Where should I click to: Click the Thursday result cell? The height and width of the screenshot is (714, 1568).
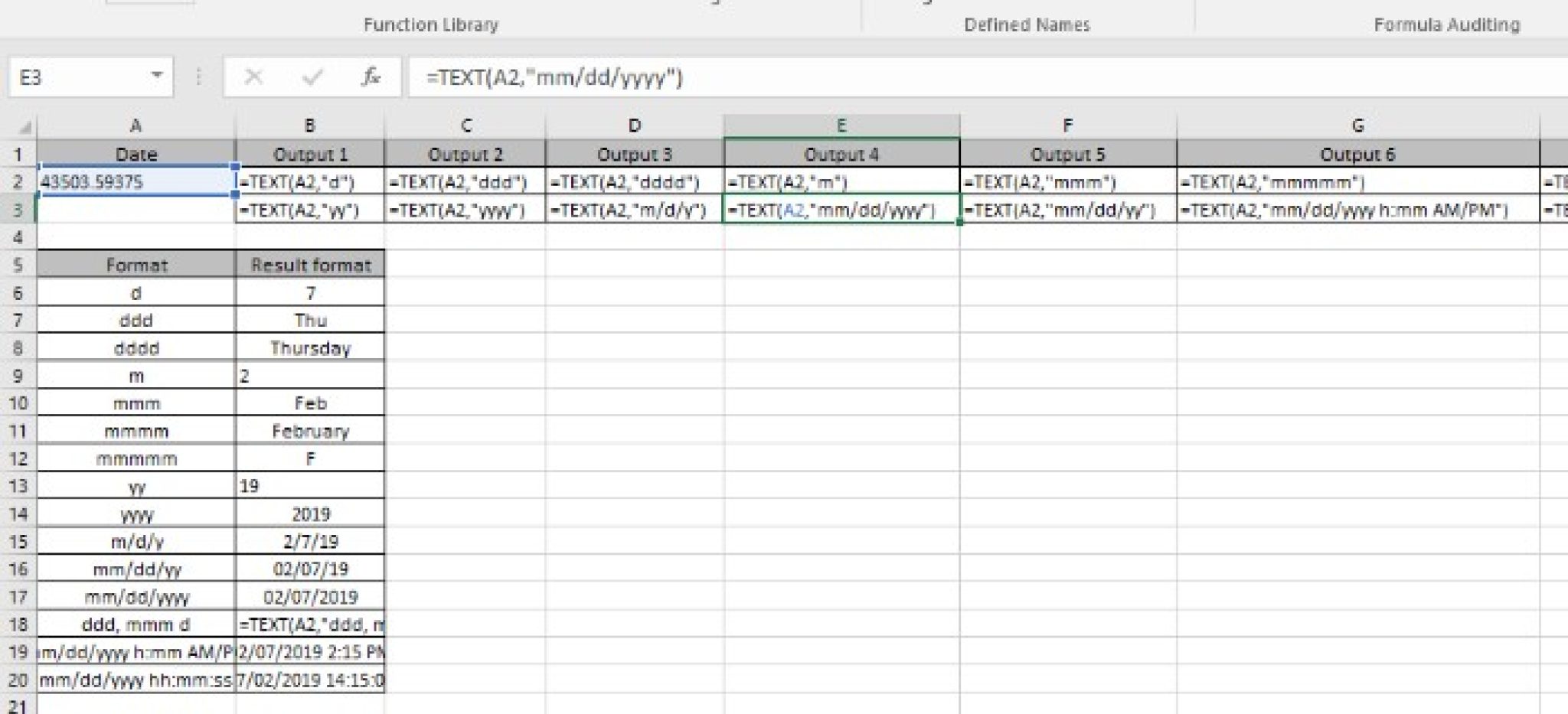click(310, 348)
